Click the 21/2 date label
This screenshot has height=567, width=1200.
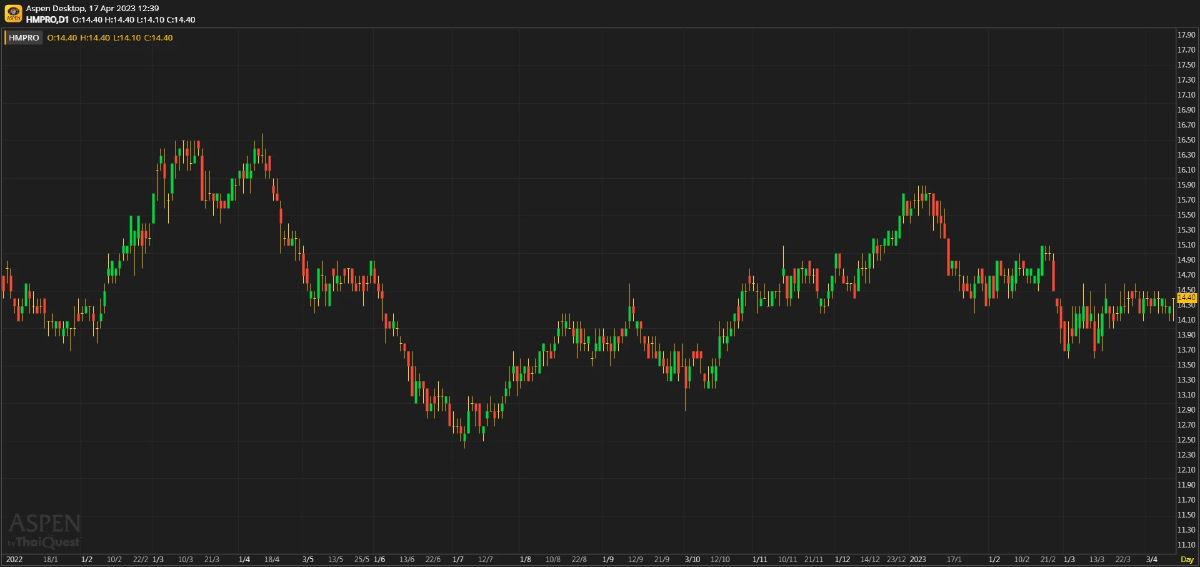(1047, 559)
